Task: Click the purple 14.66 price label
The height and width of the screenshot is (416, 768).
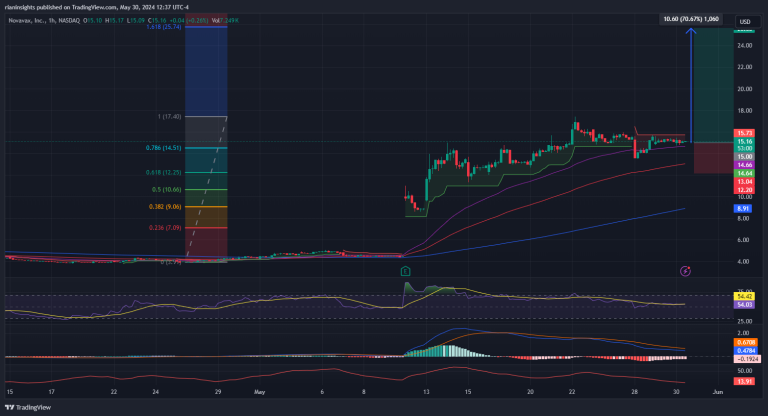Action: (744, 164)
